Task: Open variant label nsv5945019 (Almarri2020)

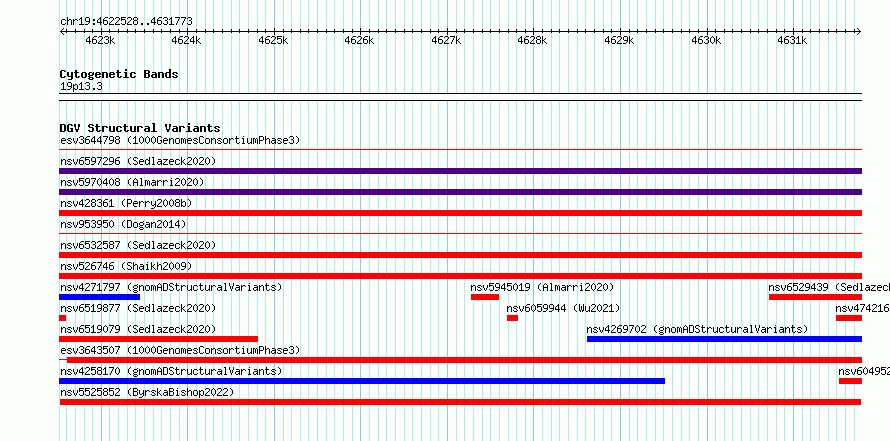Action: 542,287
